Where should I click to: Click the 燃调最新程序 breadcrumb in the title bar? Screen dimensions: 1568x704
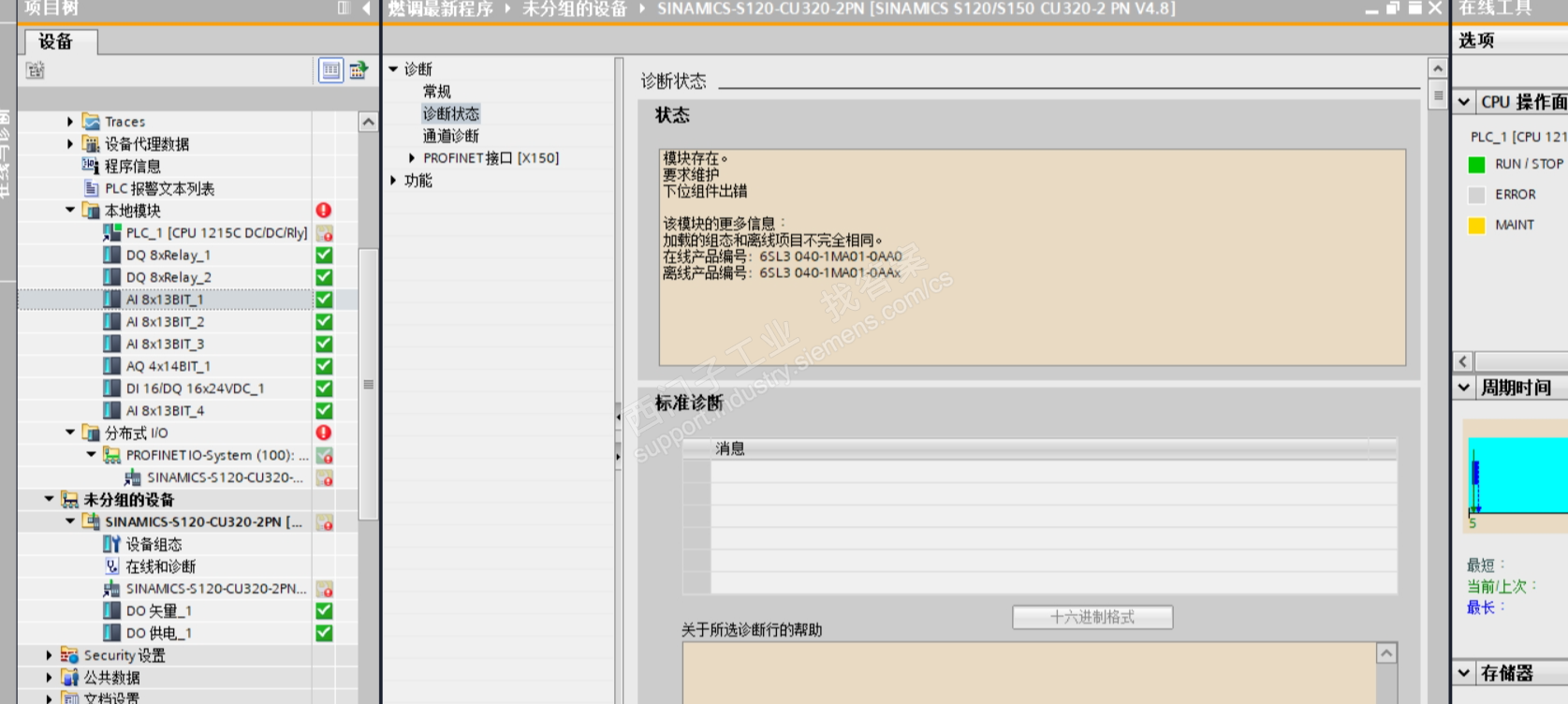(441, 8)
